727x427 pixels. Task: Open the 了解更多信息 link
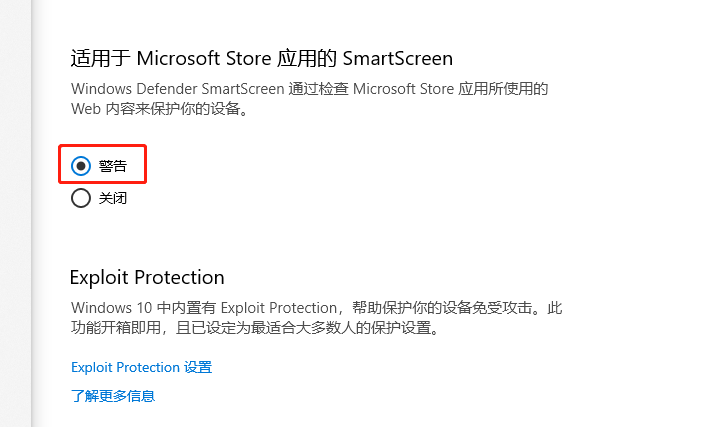(x=113, y=396)
